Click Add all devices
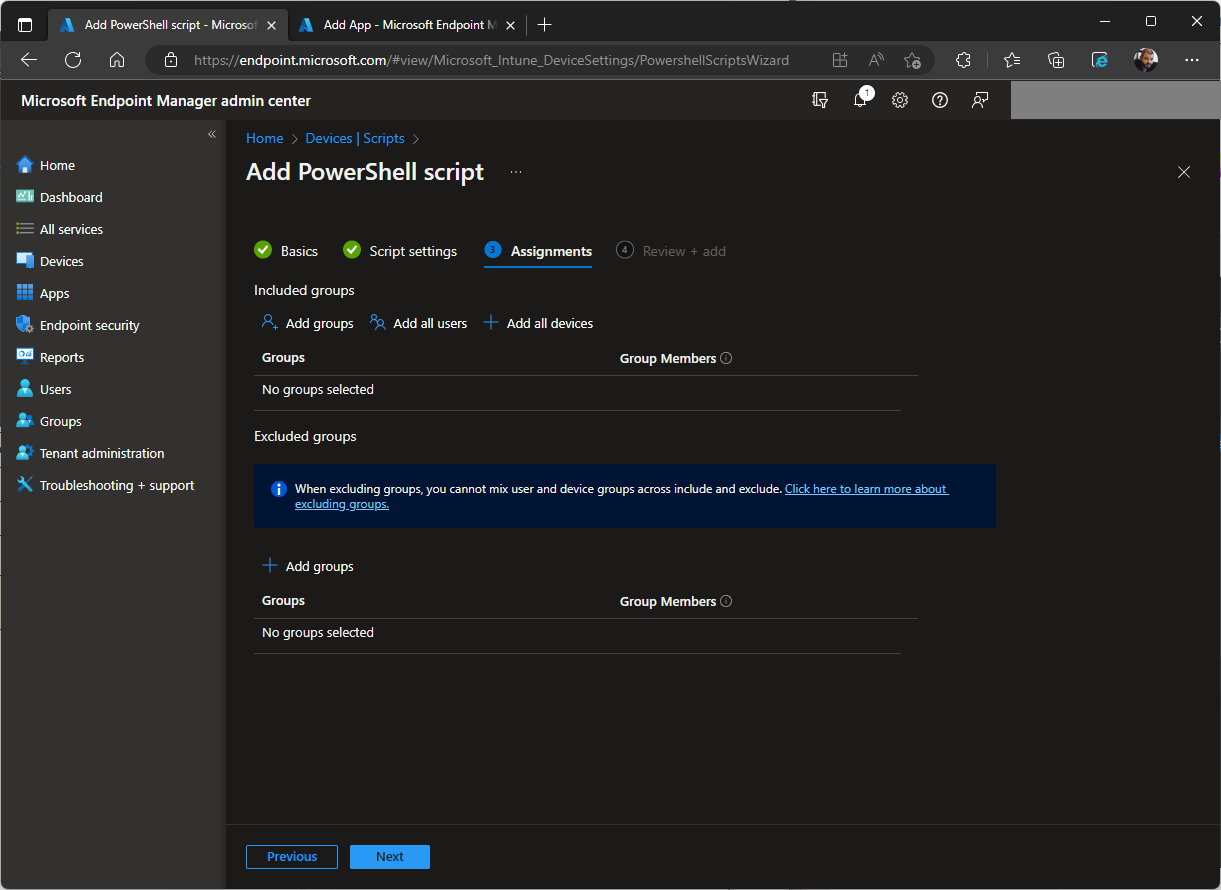The image size is (1221, 890). 538,323
